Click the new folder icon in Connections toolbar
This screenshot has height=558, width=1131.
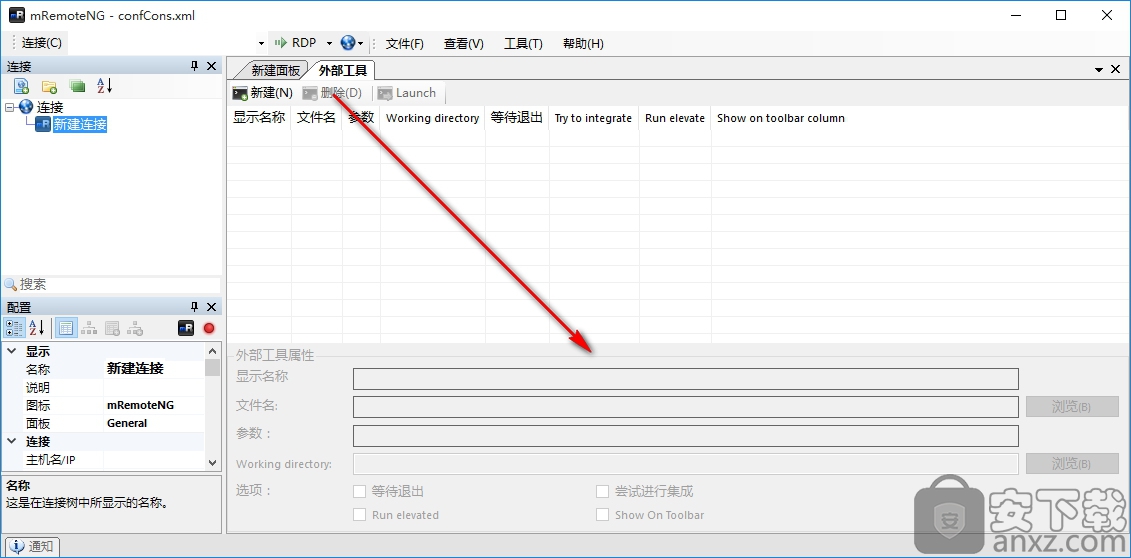pos(49,87)
